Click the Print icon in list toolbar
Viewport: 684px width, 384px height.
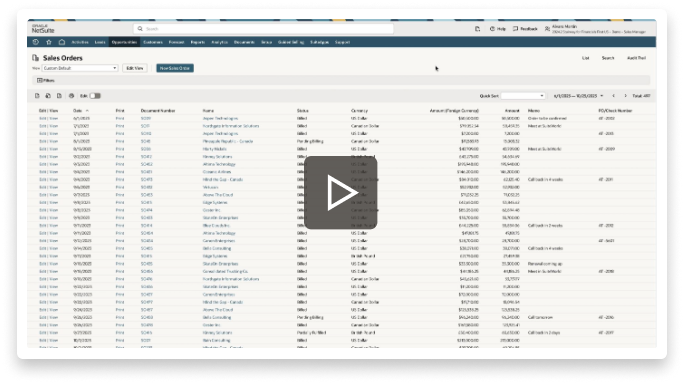coord(72,96)
